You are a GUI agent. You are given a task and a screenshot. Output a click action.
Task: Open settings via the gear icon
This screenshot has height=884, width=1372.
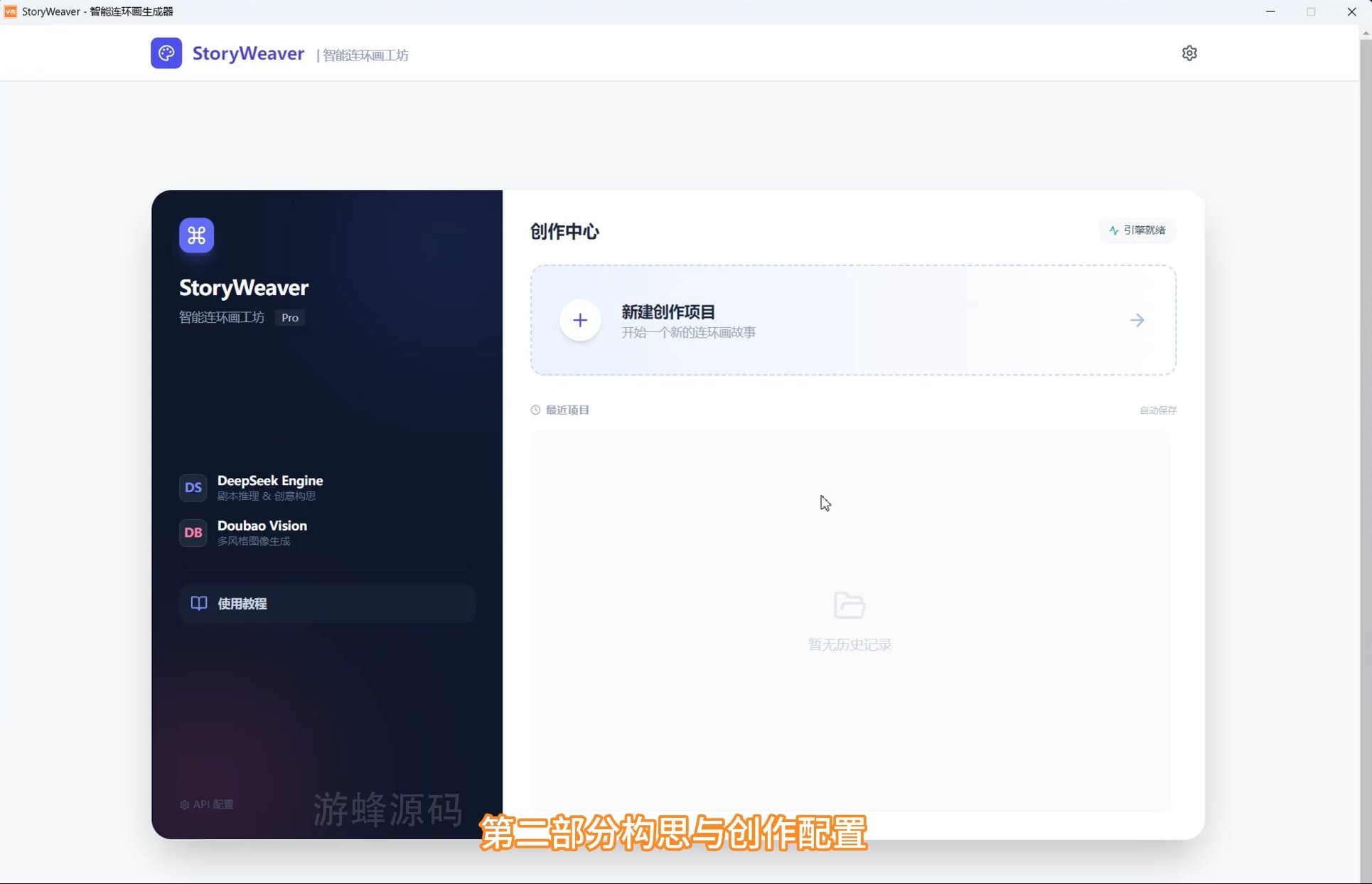point(1189,53)
